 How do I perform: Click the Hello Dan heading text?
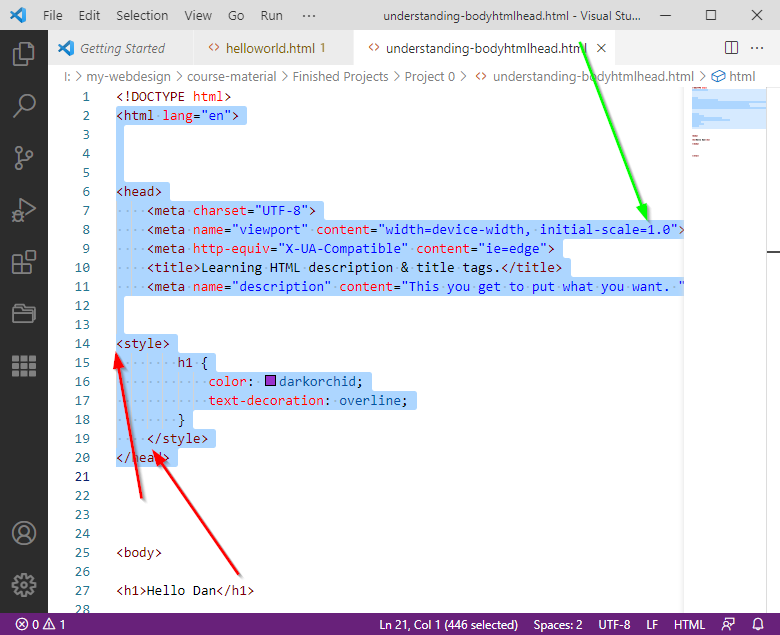click(181, 590)
